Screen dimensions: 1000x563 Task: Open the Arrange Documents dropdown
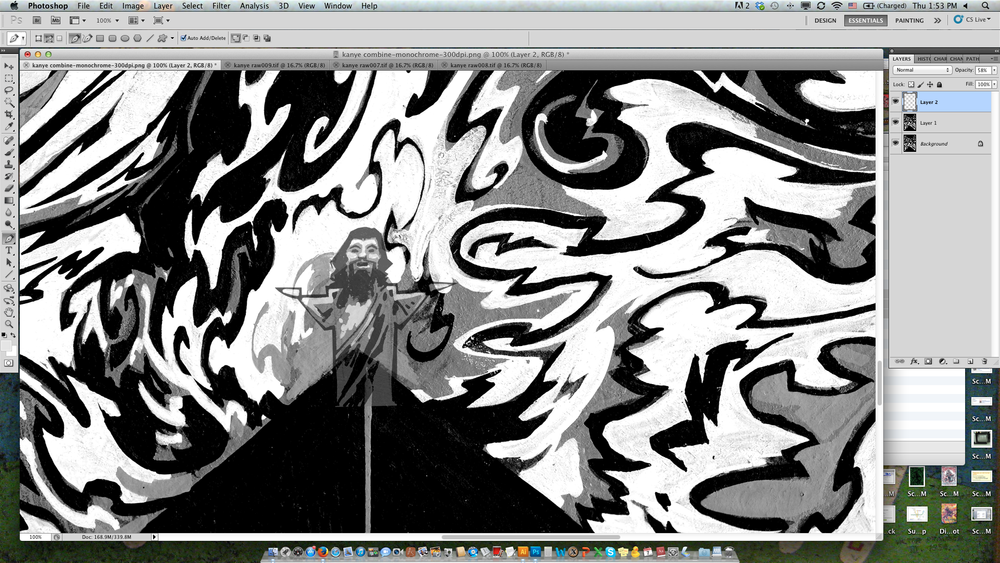(x=136, y=20)
